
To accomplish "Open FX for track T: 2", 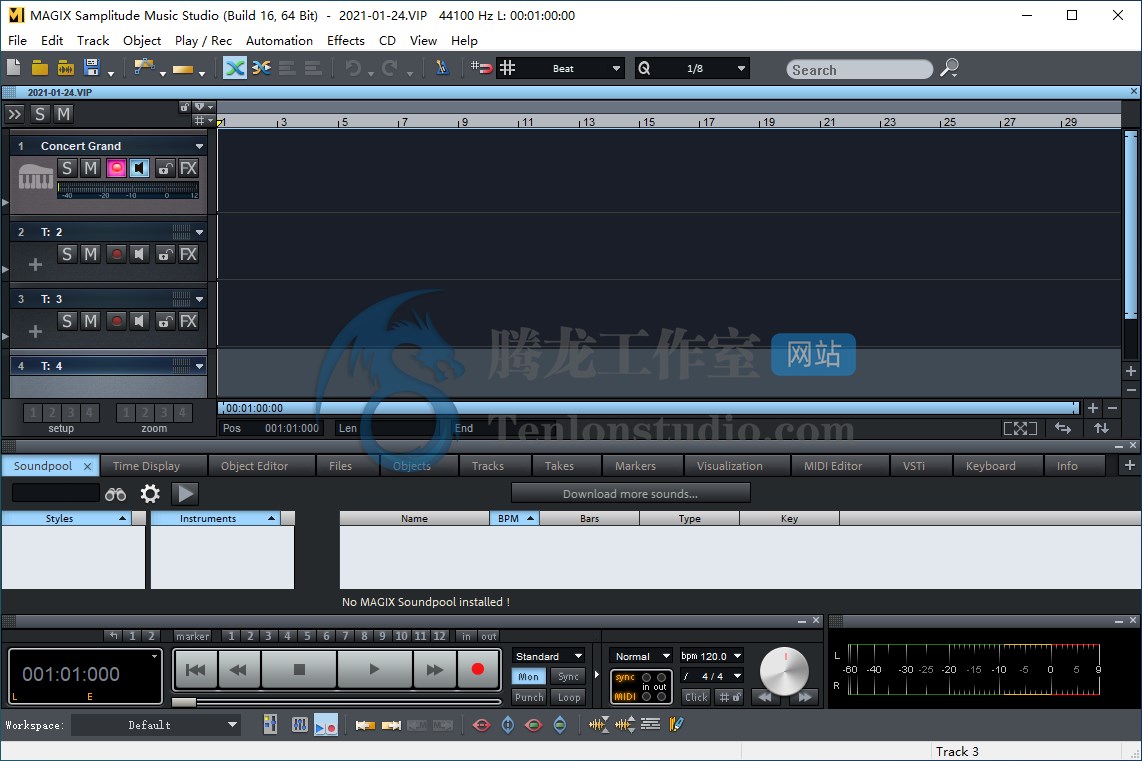I will (189, 254).
